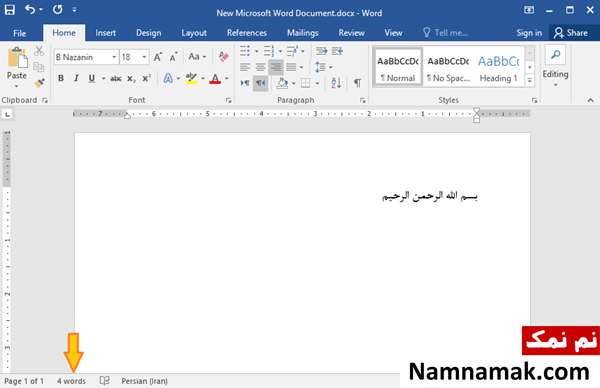Click the Borders icon
The width and height of the screenshot is (600, 388).
point(306,83)
